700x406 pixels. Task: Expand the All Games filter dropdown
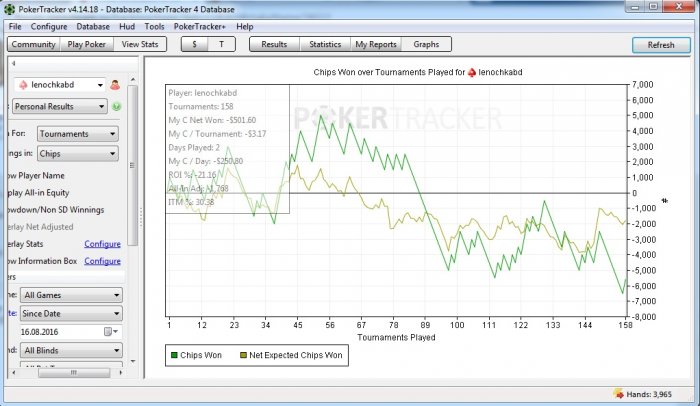tap(117, 295)
